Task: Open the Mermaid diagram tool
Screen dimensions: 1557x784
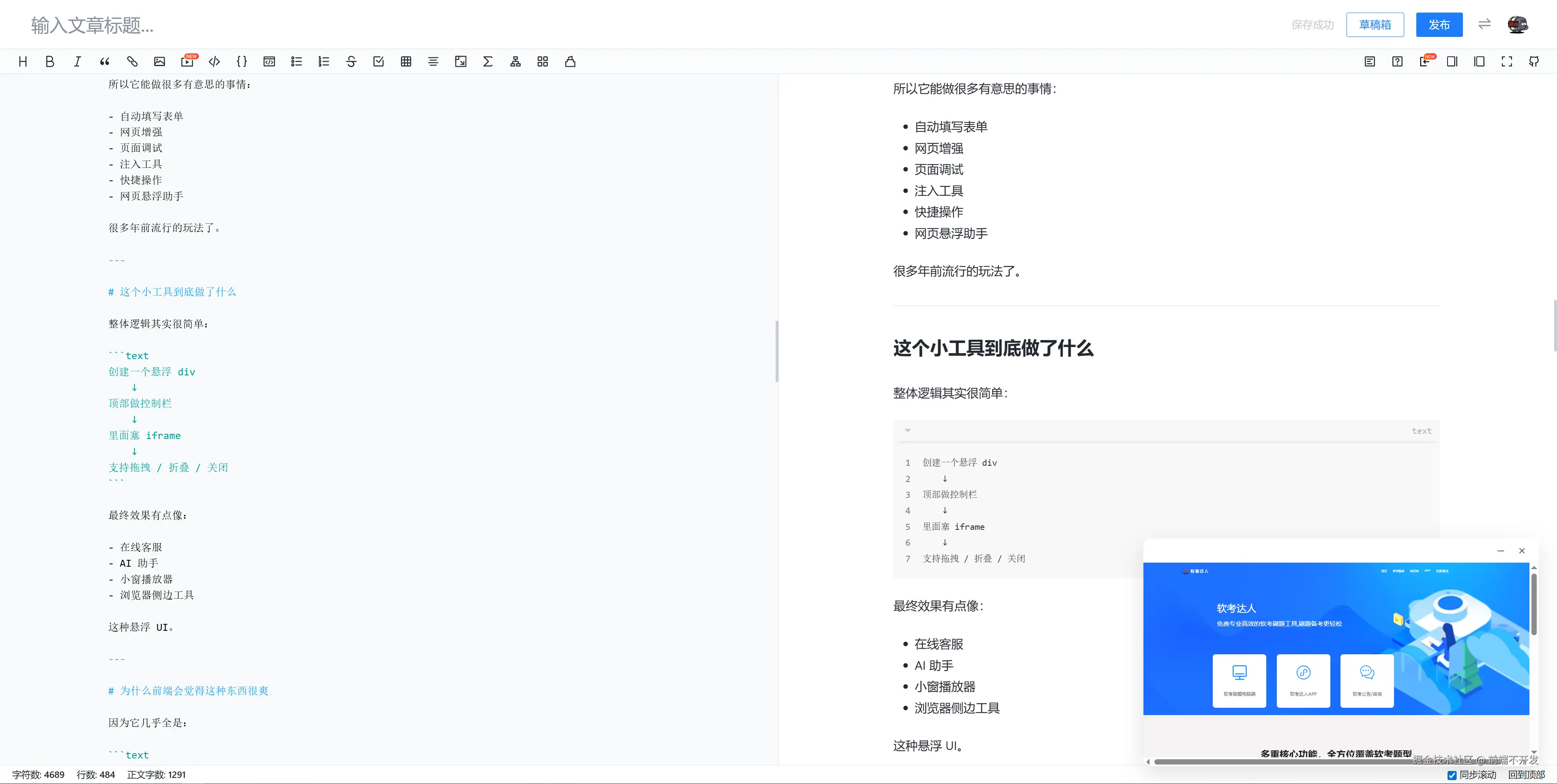Action: coord(516,62)
